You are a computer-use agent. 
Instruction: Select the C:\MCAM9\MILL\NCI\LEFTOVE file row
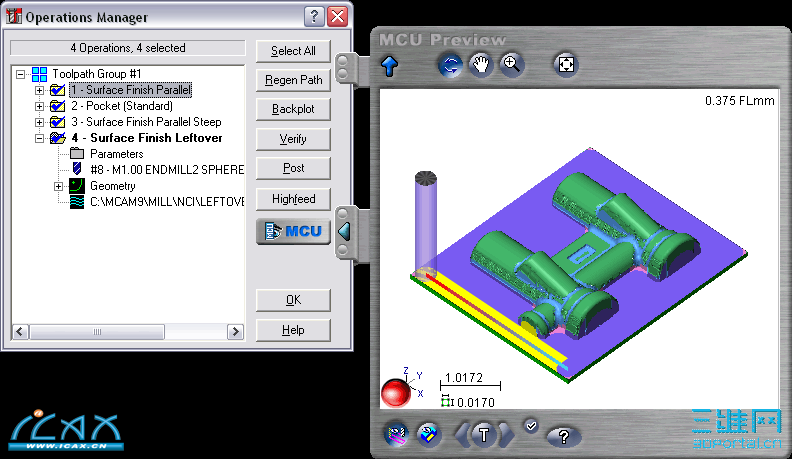tap(167, 202)
